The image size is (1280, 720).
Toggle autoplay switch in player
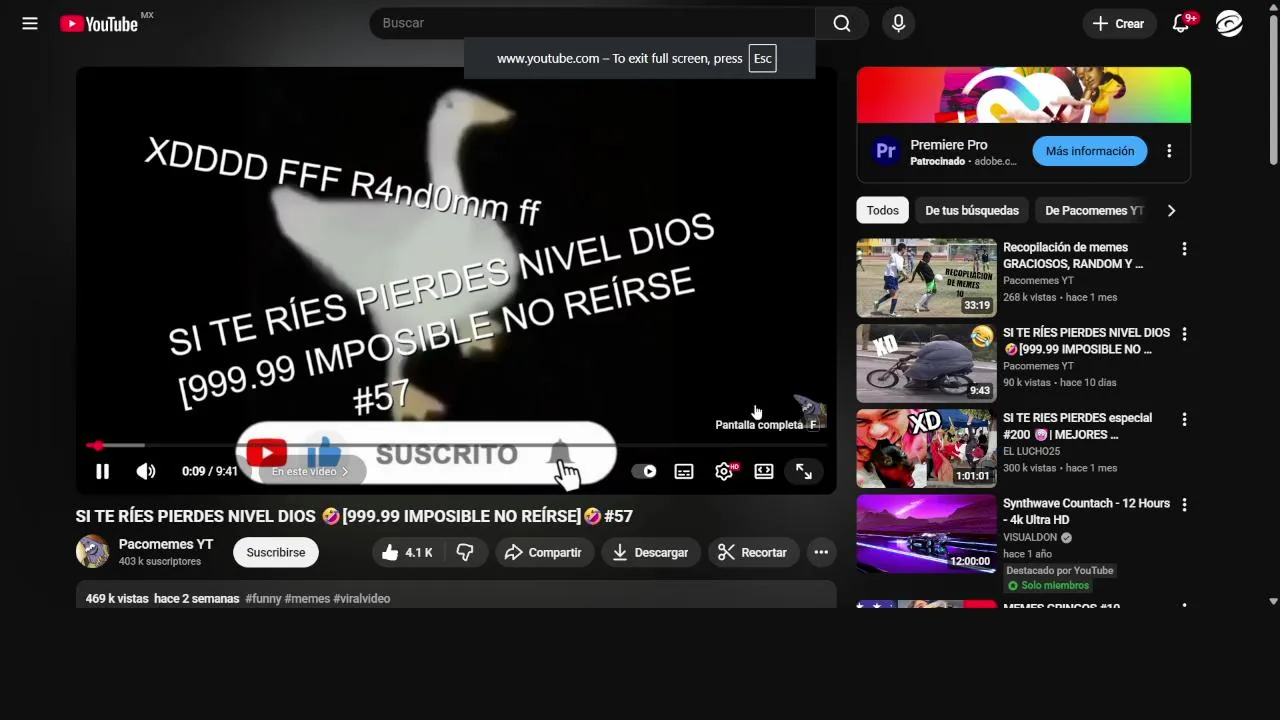[x=644, y=471]
